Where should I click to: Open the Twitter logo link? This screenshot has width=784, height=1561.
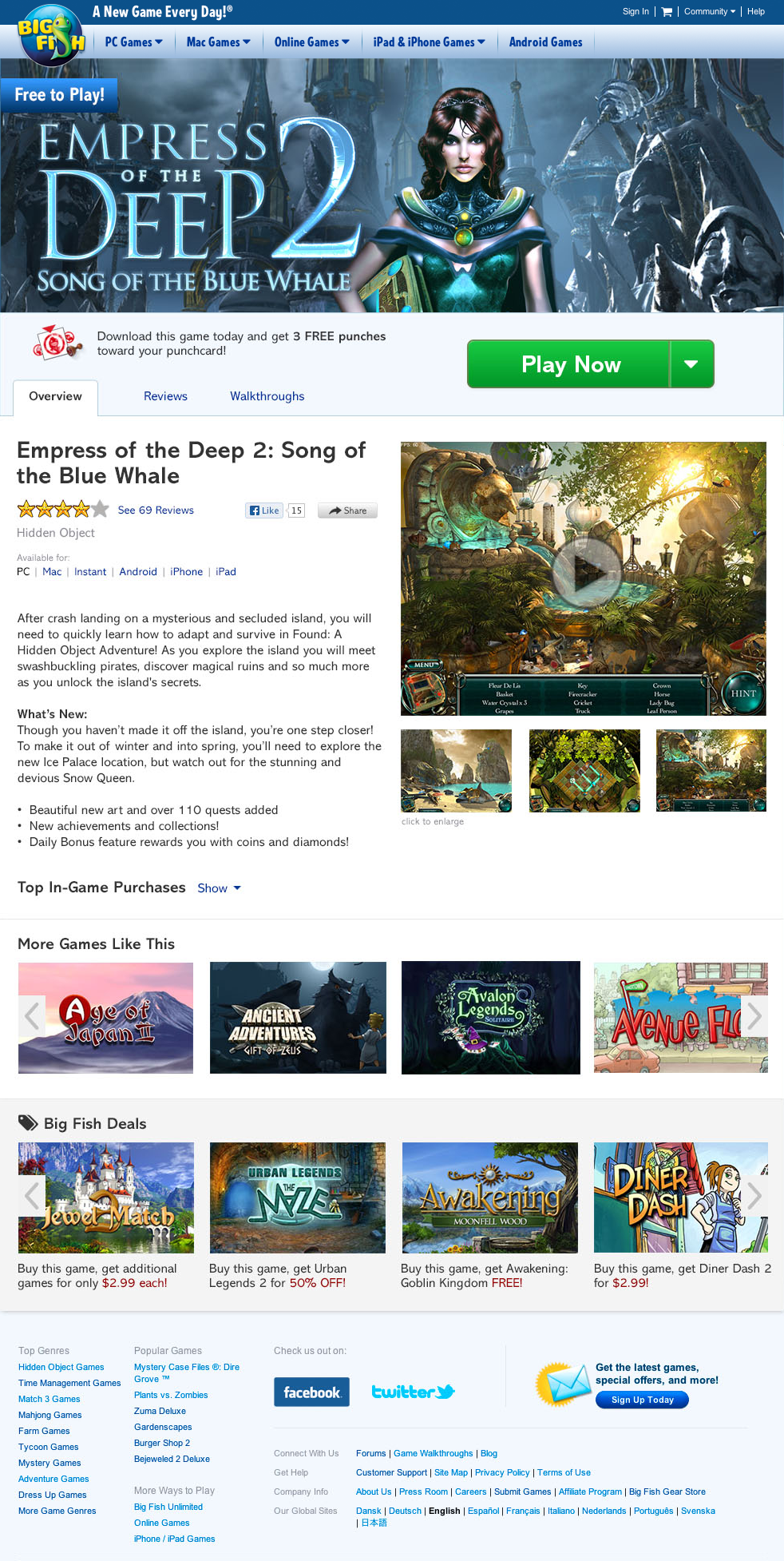tap(413, 1392)
